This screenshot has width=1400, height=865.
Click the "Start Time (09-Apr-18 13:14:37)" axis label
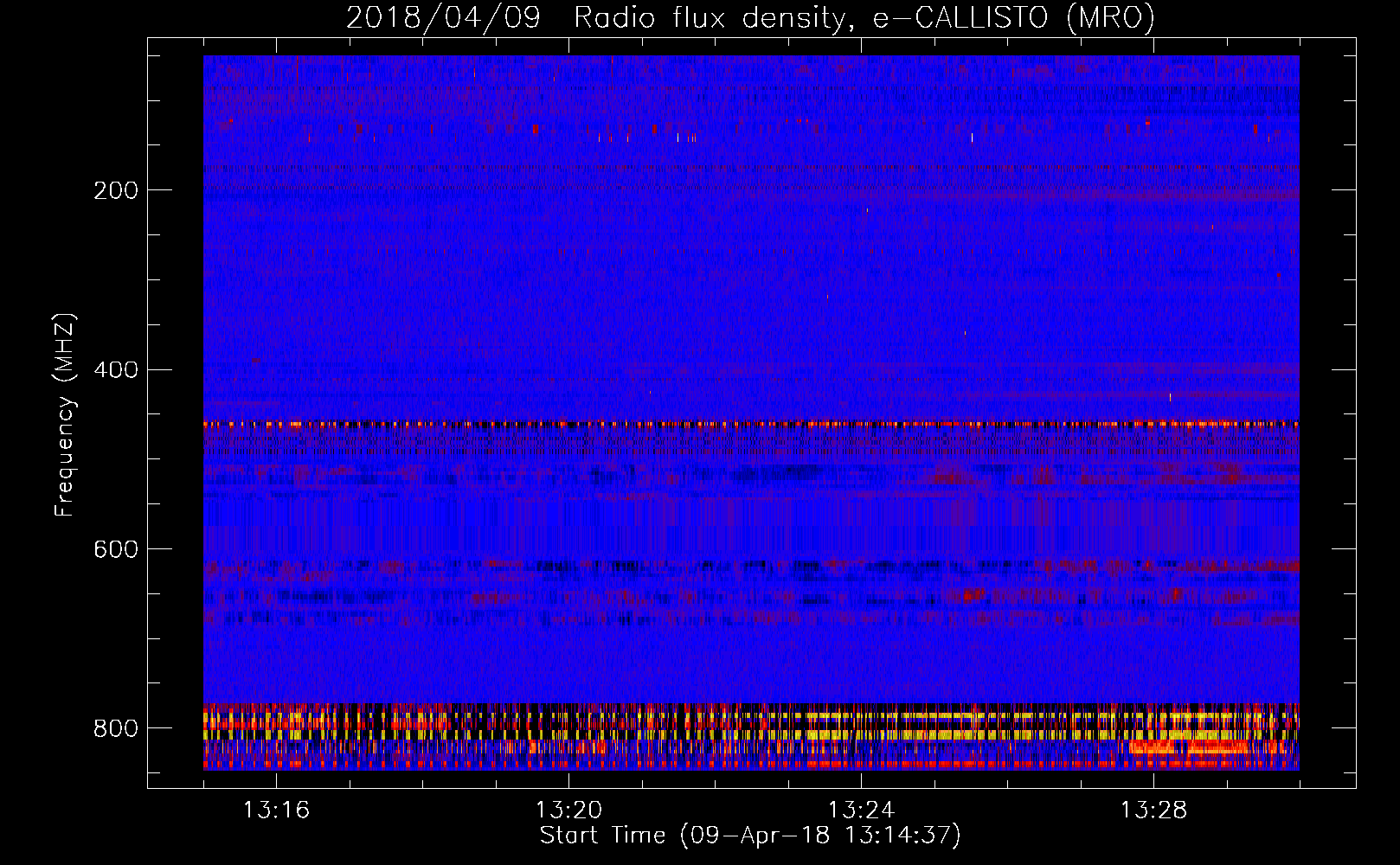750,836
